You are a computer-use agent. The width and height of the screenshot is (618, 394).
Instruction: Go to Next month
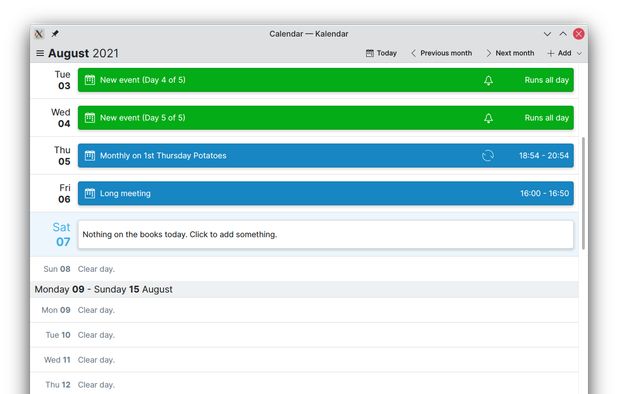510,53
